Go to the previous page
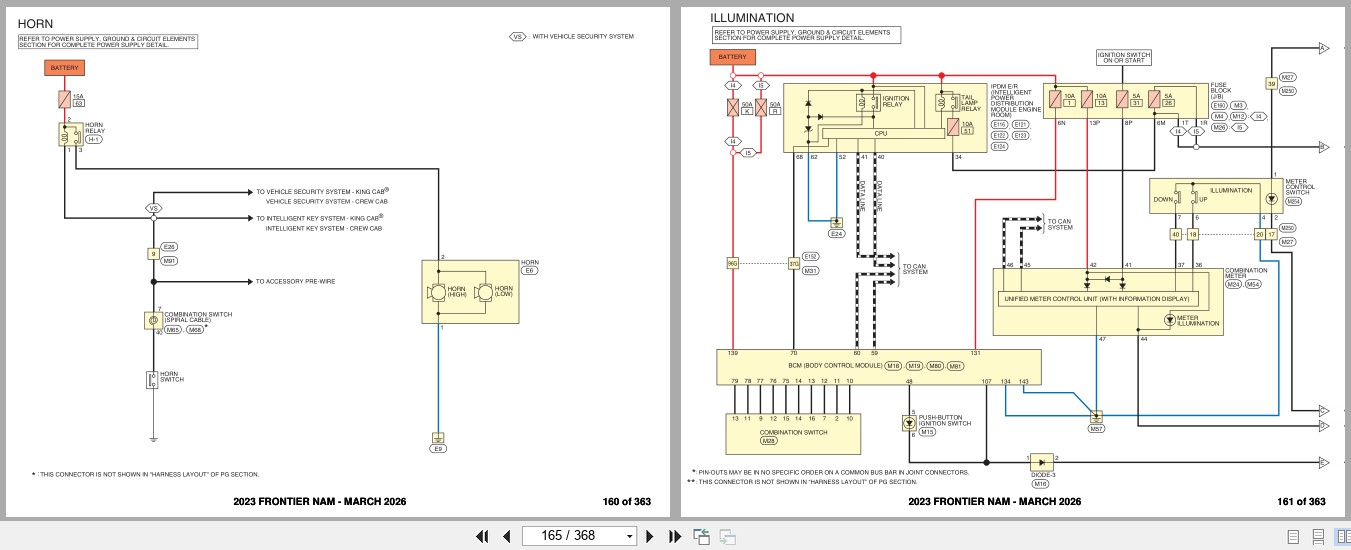Screen dimensions: 1351x550 pyautogui.click(x=506, y=536)
